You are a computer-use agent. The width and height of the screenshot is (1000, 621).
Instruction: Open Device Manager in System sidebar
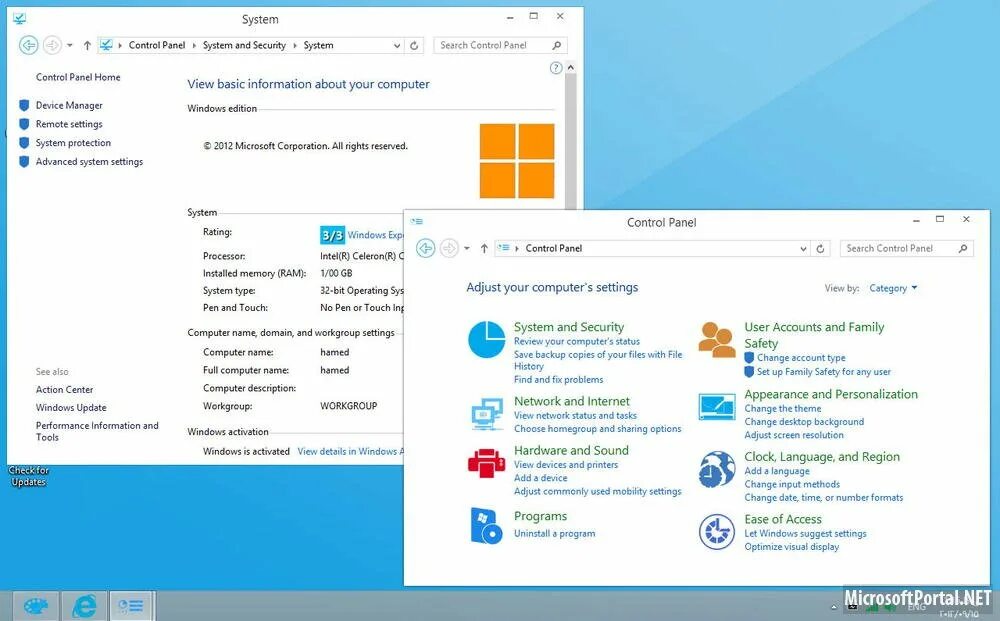coord(69,105)
